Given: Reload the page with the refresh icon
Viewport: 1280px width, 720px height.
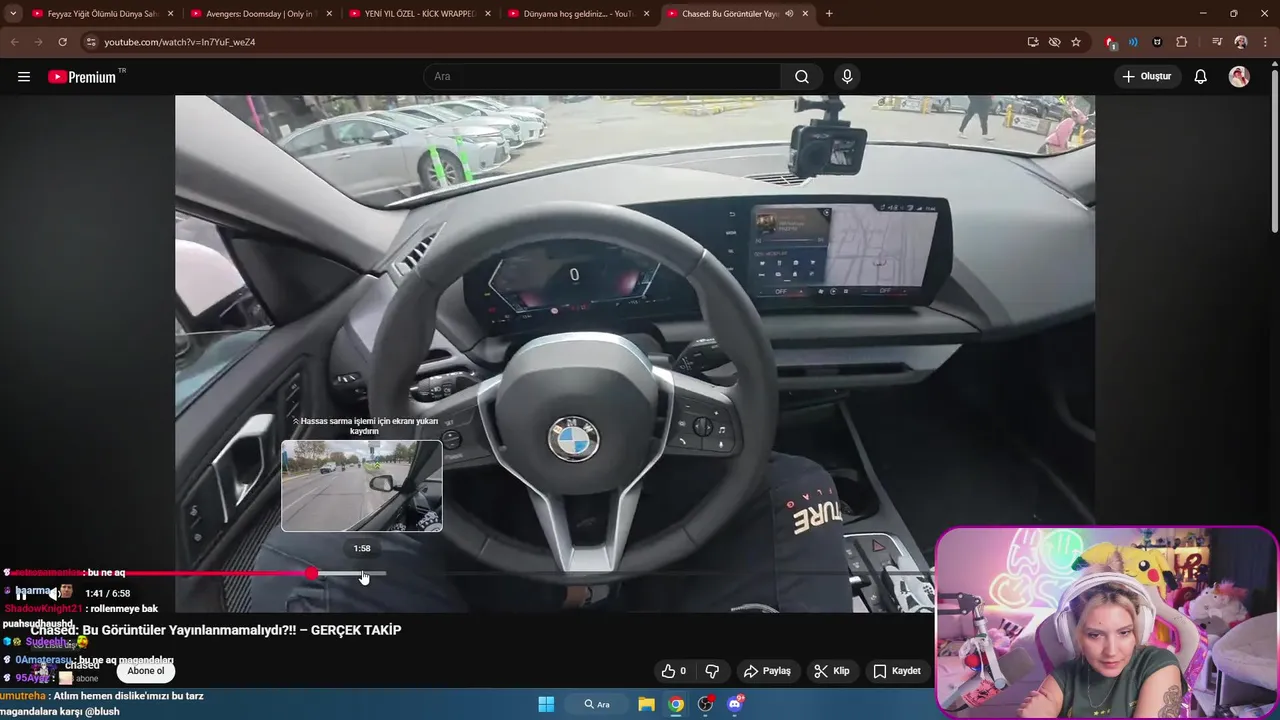Looking at the screenshot, I should pyautogui.click(x=62, y=42).
